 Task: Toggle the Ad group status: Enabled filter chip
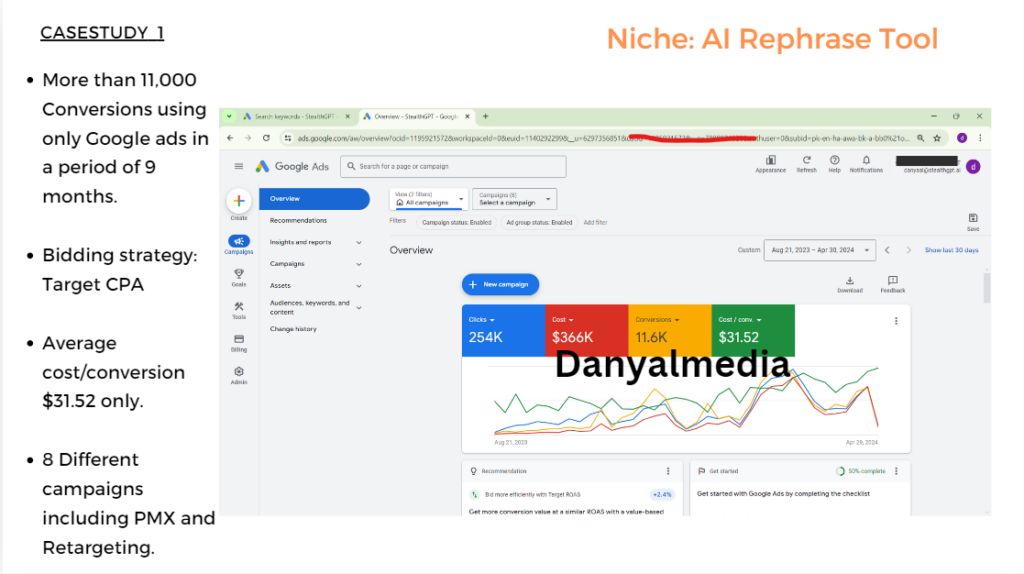coord(539,222)
